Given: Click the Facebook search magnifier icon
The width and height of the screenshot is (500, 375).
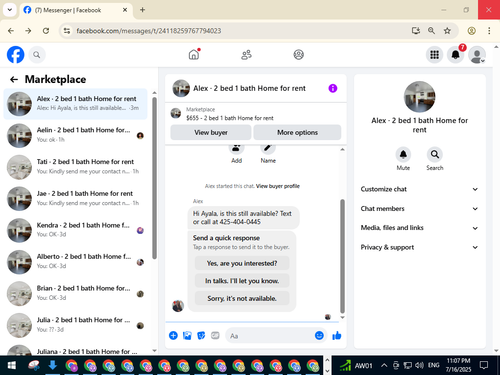Looking at the screenshot, I should (x=37, y=55).
